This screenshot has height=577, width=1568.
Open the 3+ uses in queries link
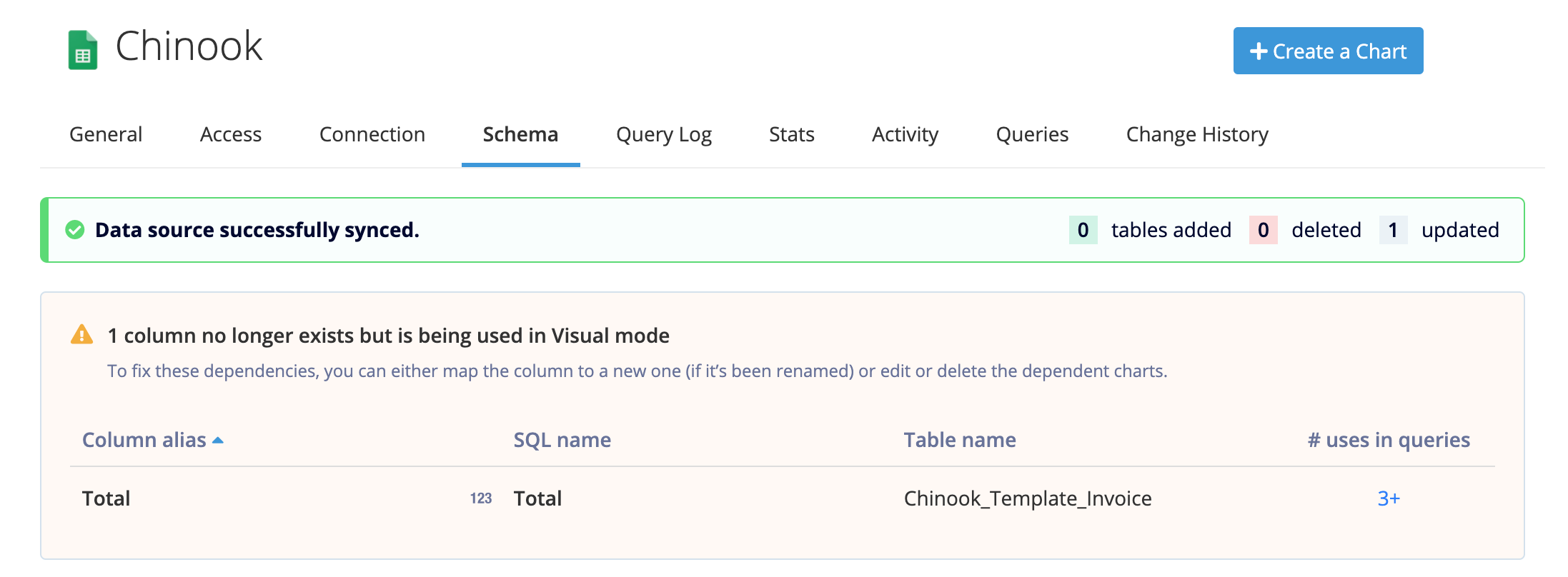pos(1389,498)
